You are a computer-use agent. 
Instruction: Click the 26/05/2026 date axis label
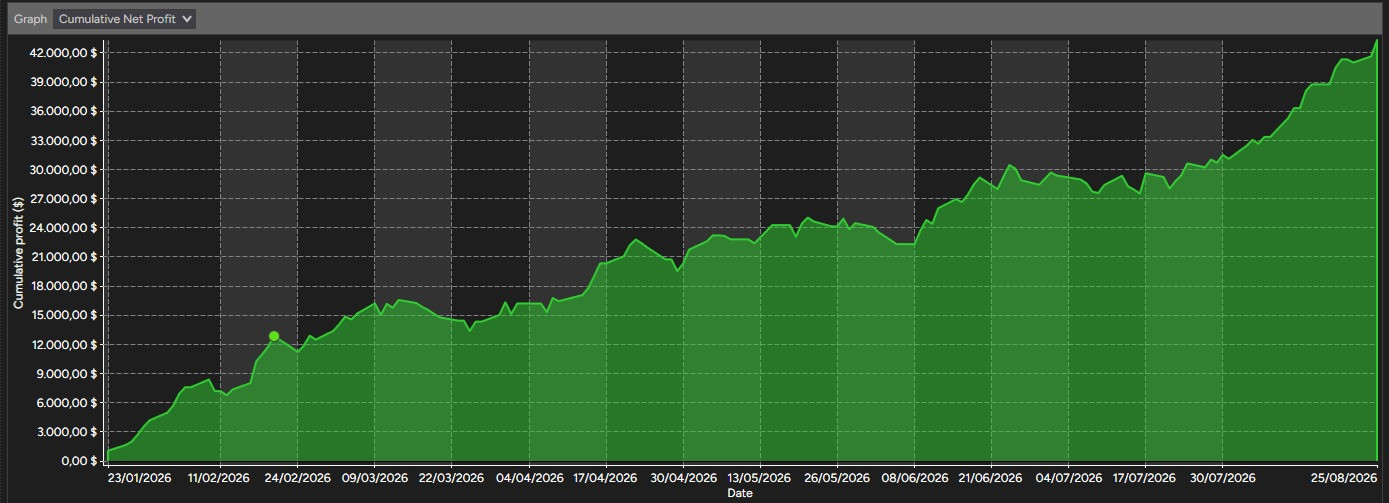[836, 478]
